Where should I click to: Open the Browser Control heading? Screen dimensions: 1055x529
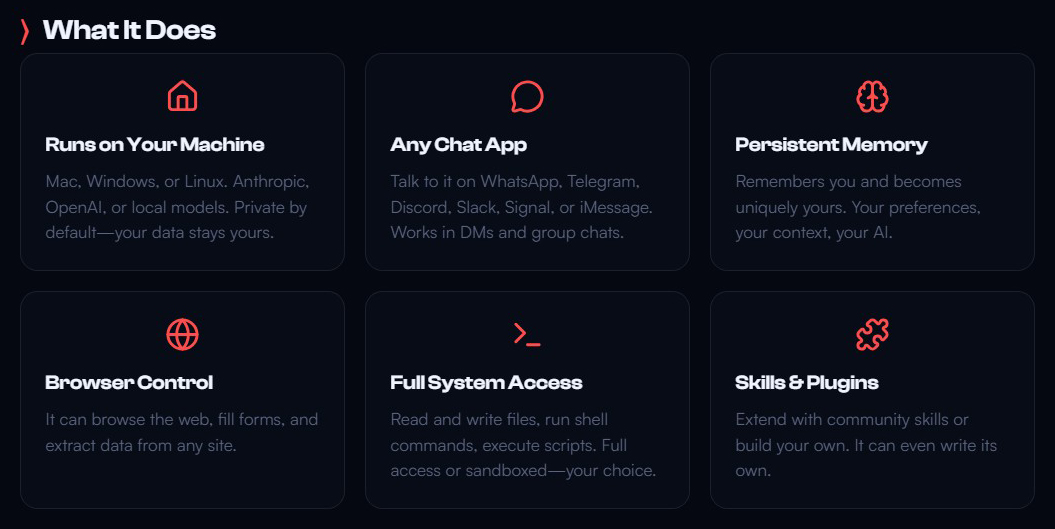point(129,382)
